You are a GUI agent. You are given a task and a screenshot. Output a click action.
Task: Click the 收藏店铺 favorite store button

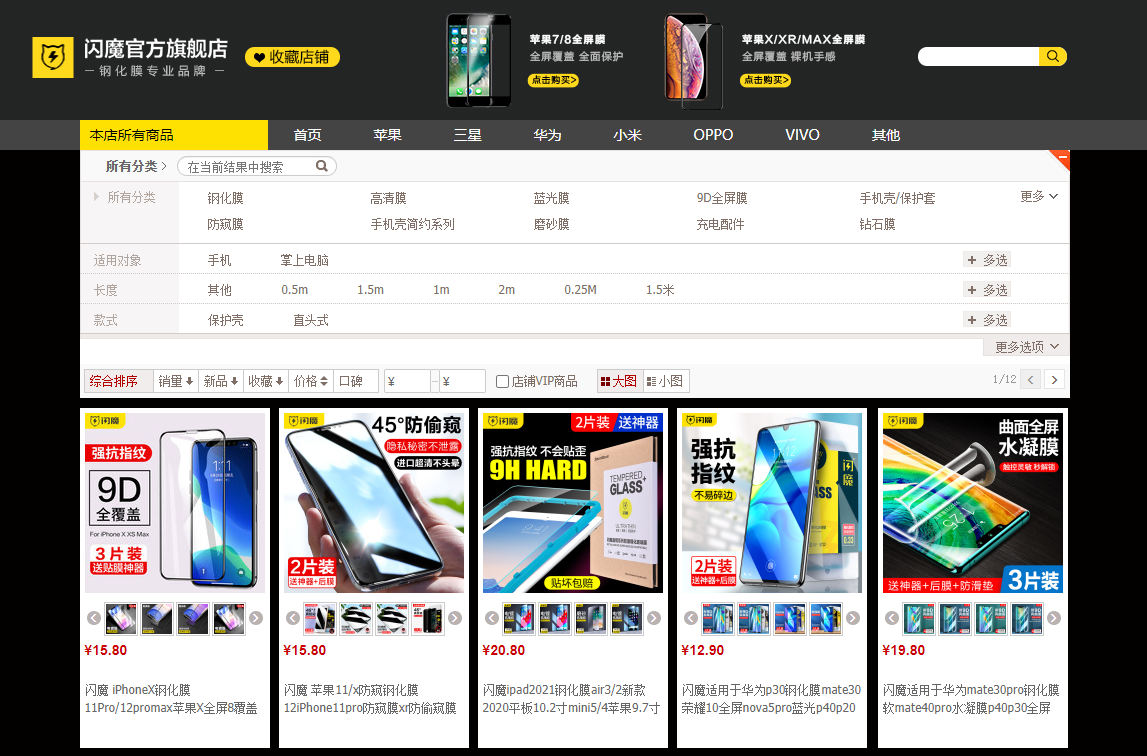pos(292,57)
